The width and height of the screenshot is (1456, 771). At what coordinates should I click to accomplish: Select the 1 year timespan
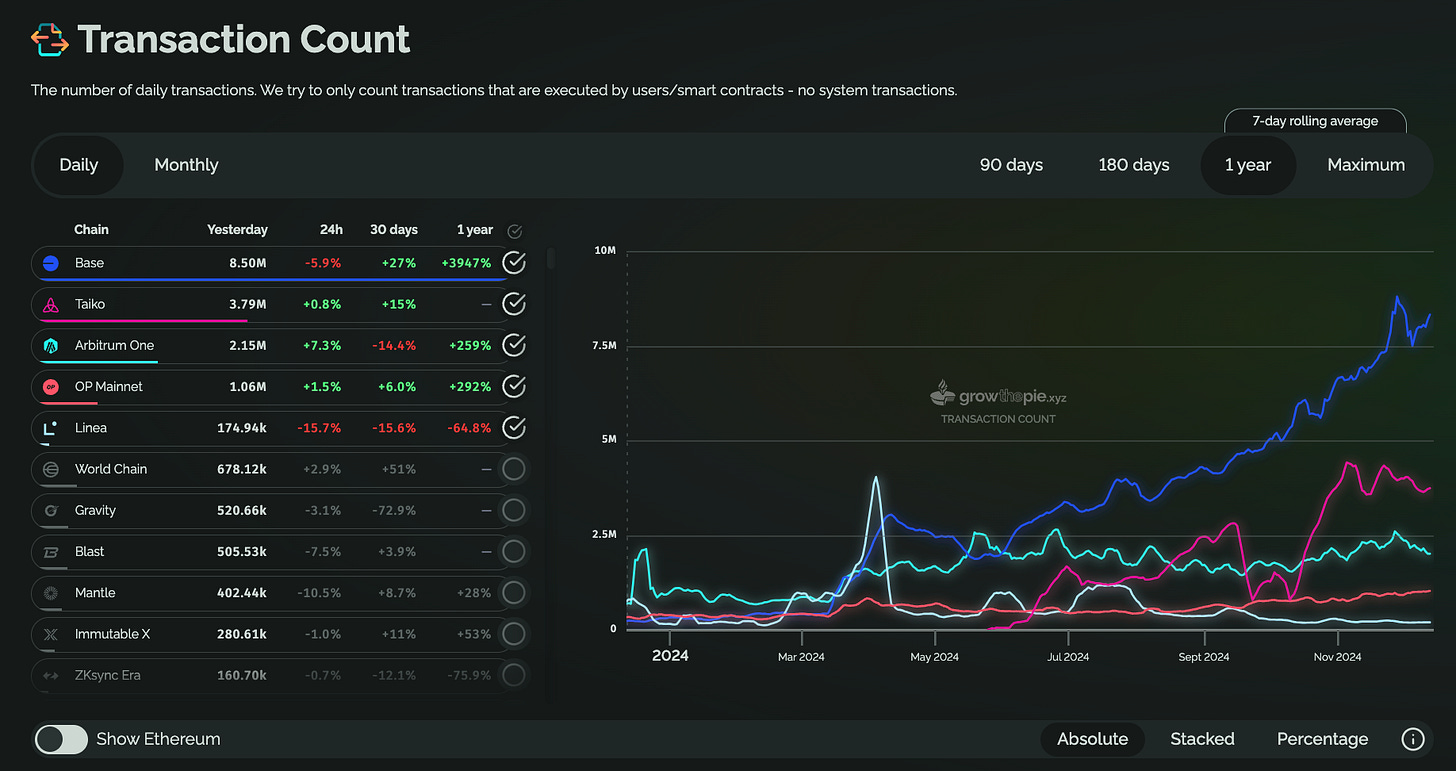pyautogui.click(x=1248, y=165)
